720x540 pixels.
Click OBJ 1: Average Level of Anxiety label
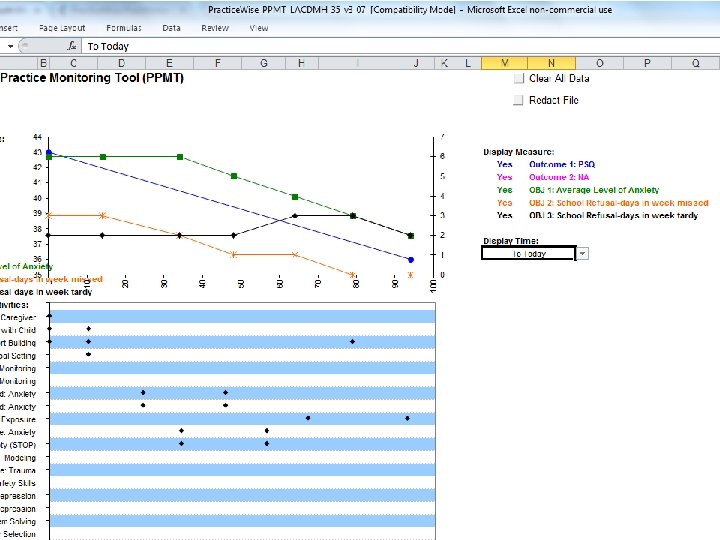click(x=594, y=190)
